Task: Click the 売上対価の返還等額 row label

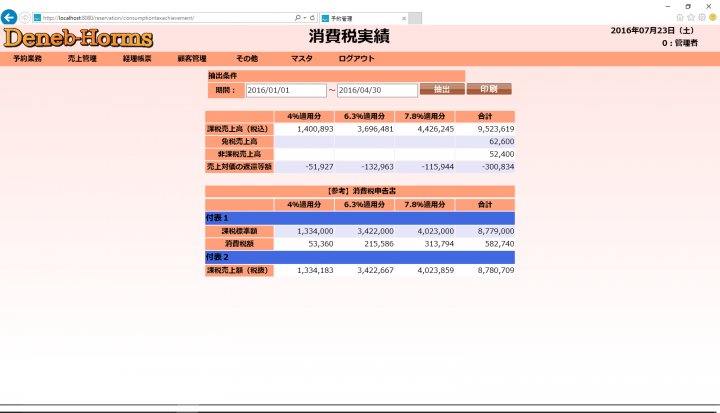Action: click(239, 167)
